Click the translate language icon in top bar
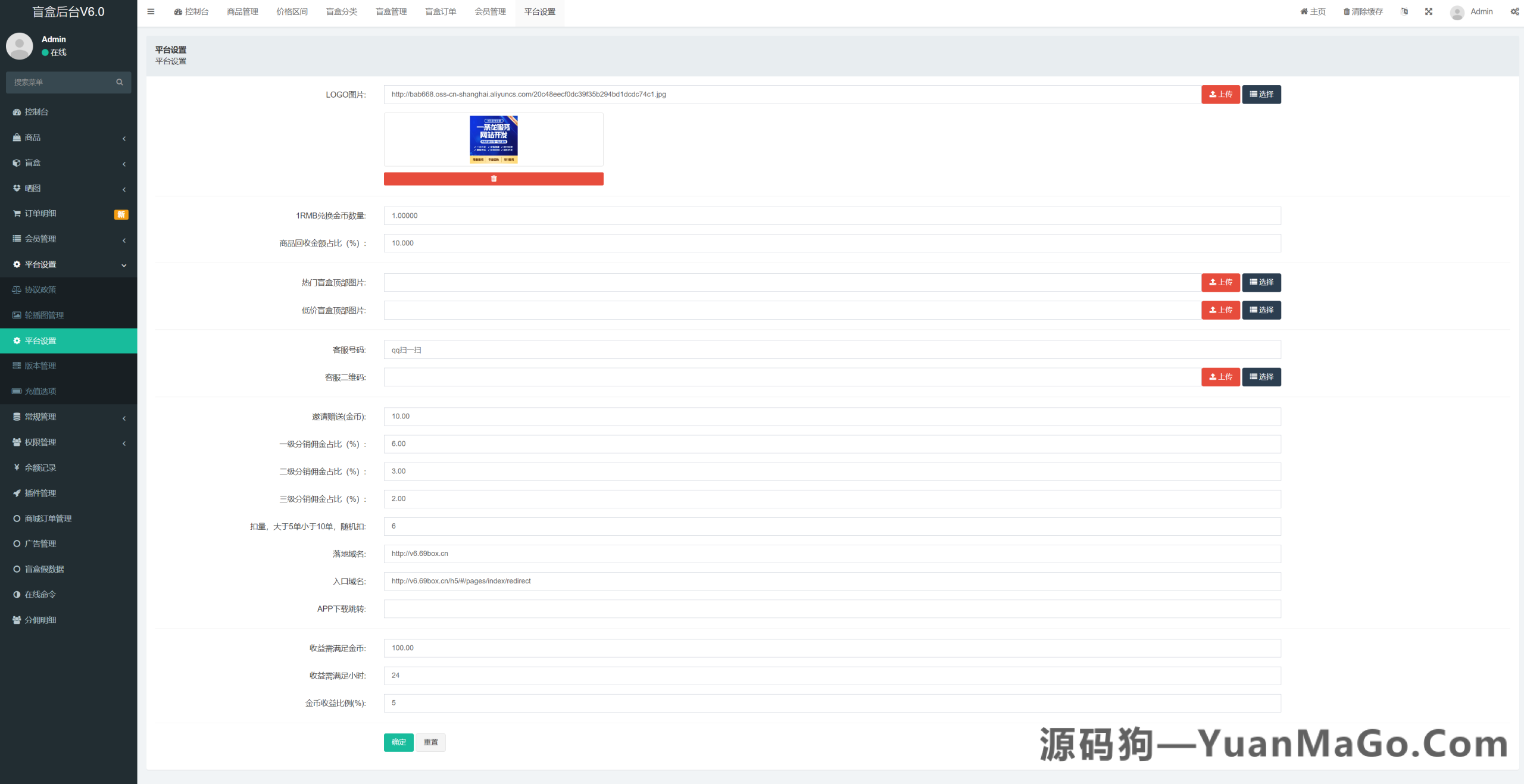1524x784 pixels. pos(1405,11)
